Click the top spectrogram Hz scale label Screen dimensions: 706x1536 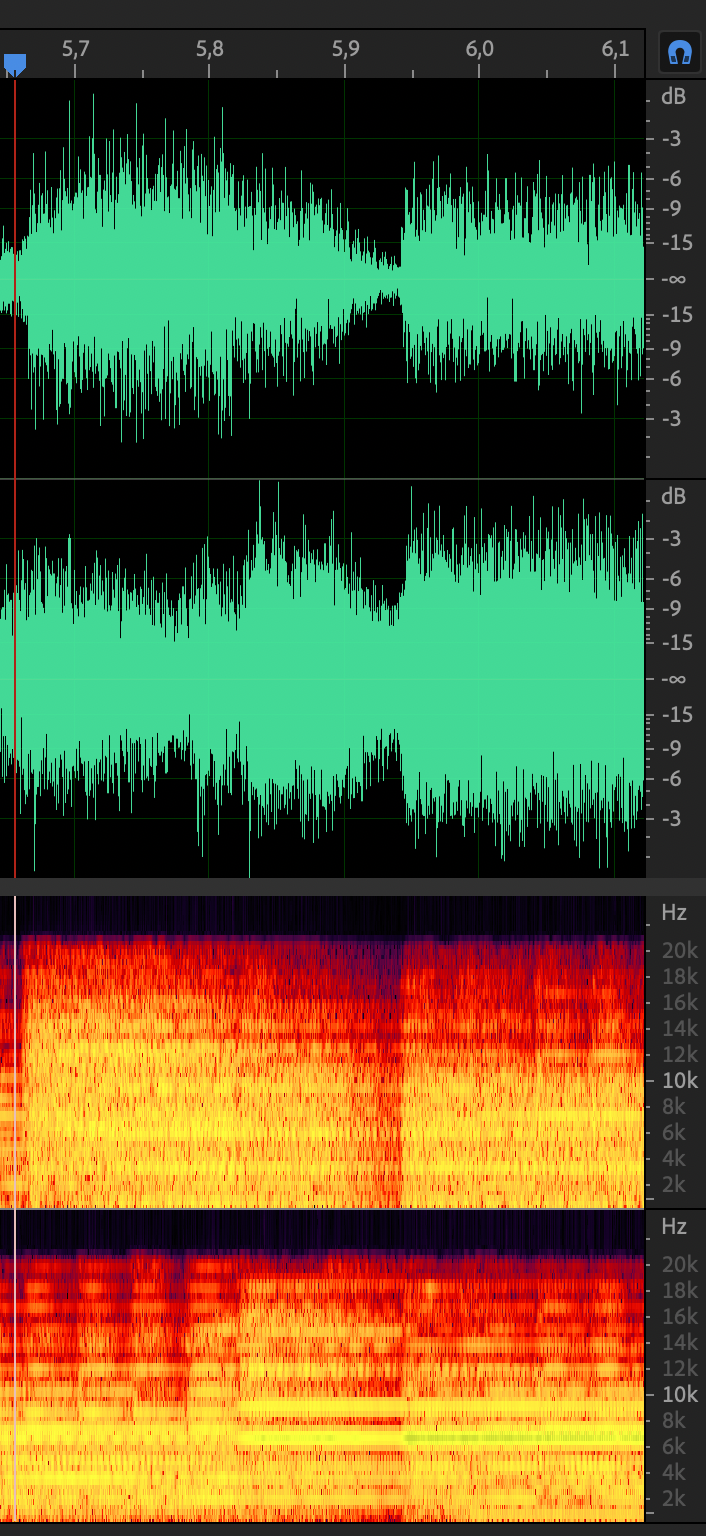[x=674, y=912]
